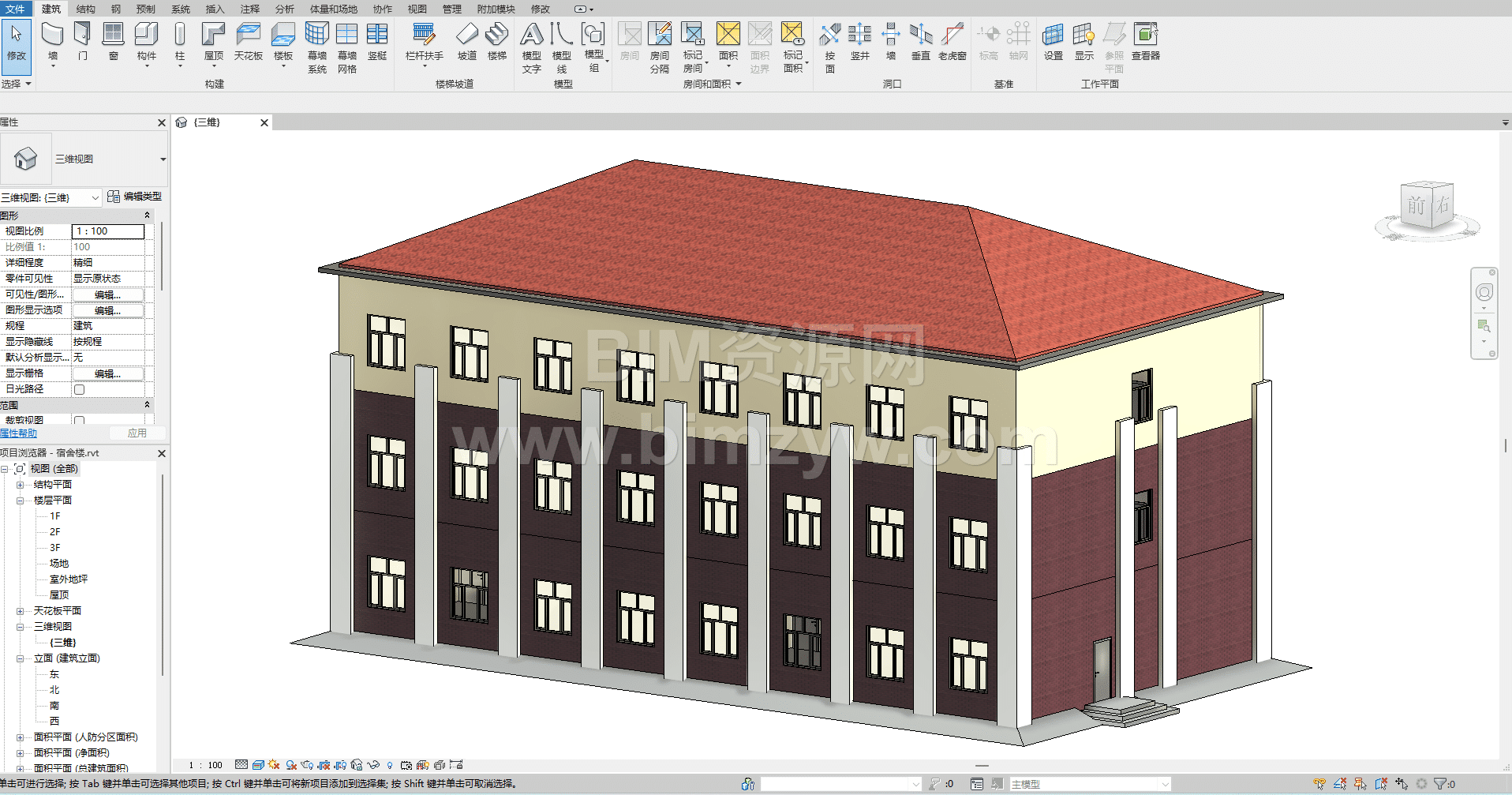Enable the Sun Path (日光路径) checkbox
This screenshot has width=1512, height=795.
click(x=79, y=389)
